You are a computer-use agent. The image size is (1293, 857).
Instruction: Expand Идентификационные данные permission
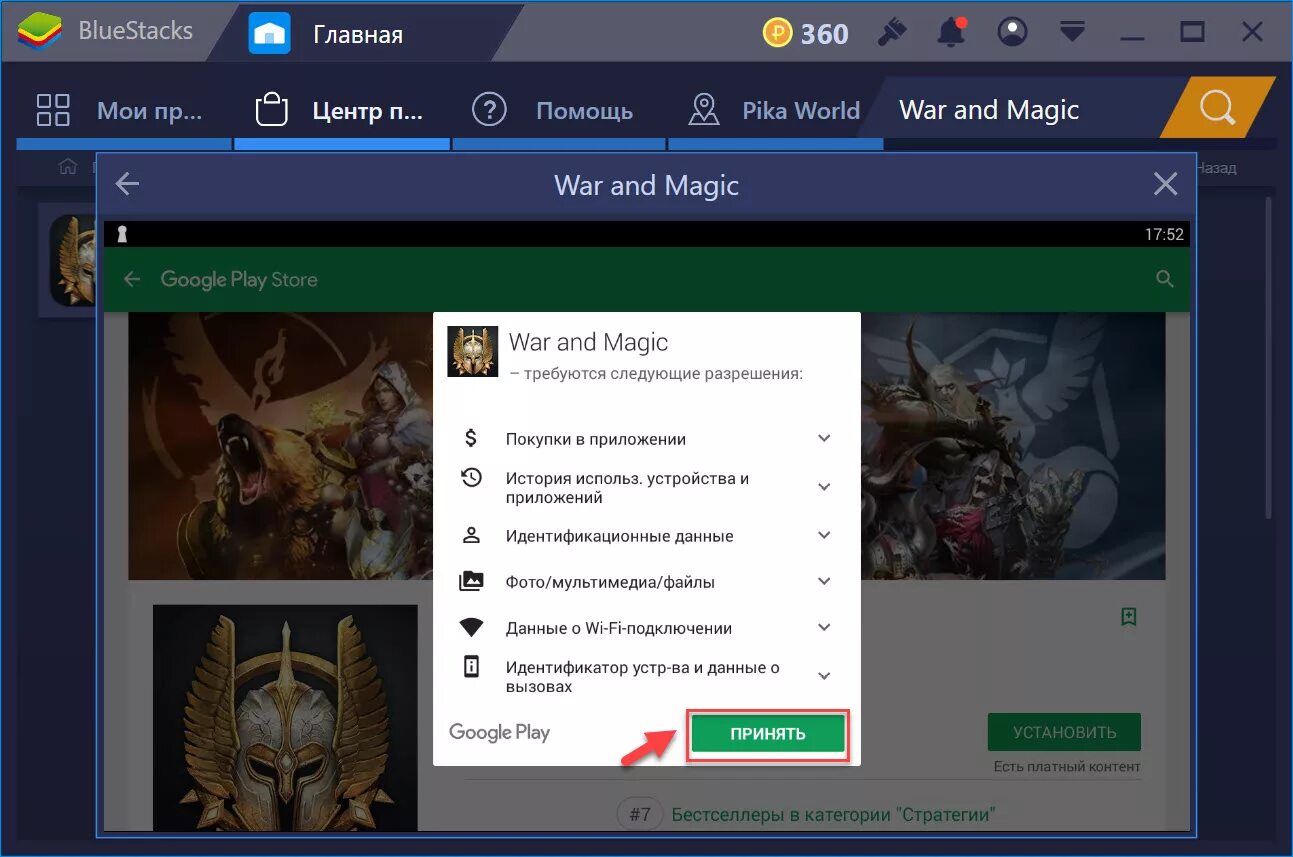(824, 535)
